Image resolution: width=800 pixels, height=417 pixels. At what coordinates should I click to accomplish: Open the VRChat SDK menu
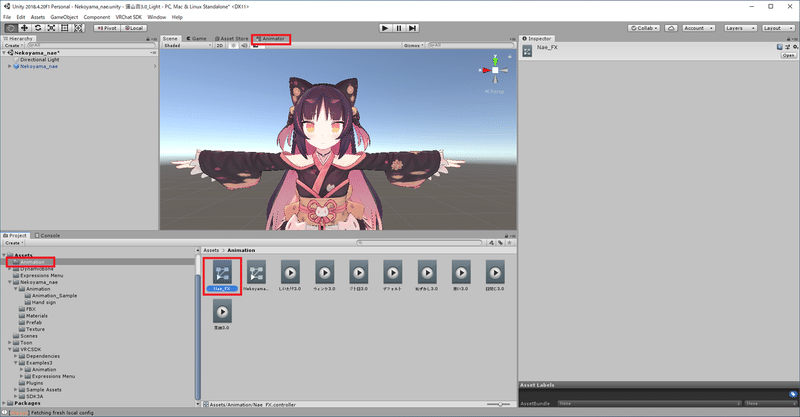129,17
